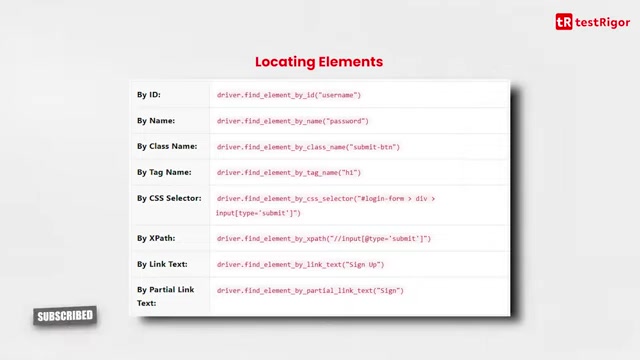Select the find_element_by_link_text("Sign Up") code
This screenshot has height=360, width=640.
[300, 264]
